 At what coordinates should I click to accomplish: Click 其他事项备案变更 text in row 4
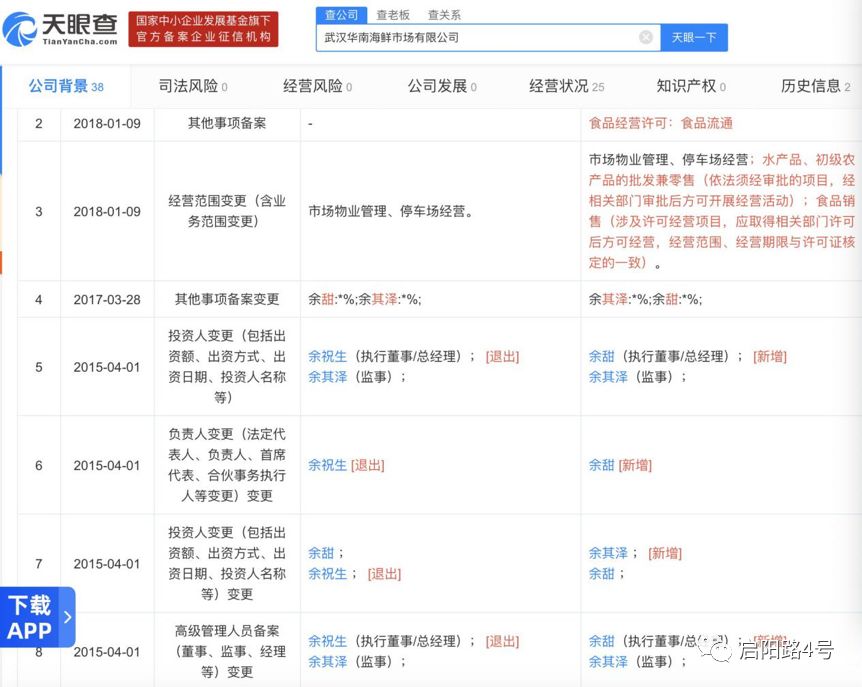click(x=227, y=300)
